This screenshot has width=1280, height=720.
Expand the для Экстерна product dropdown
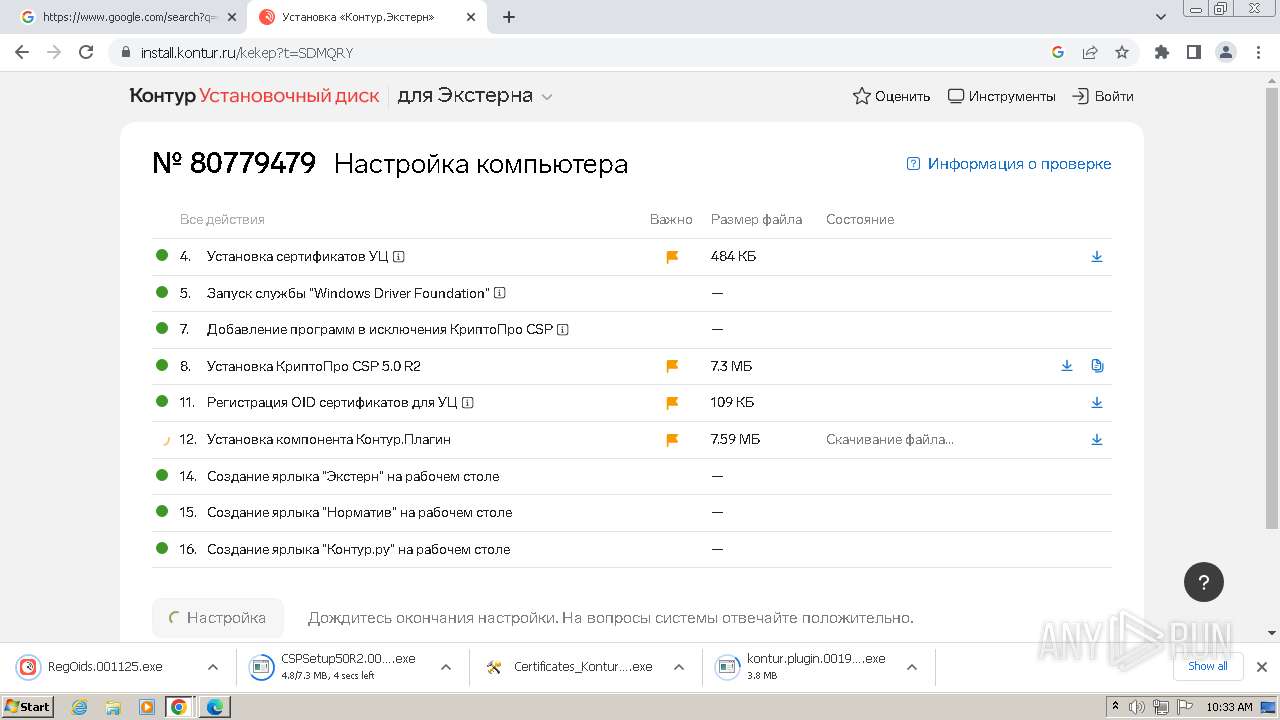tap(475, 96)
